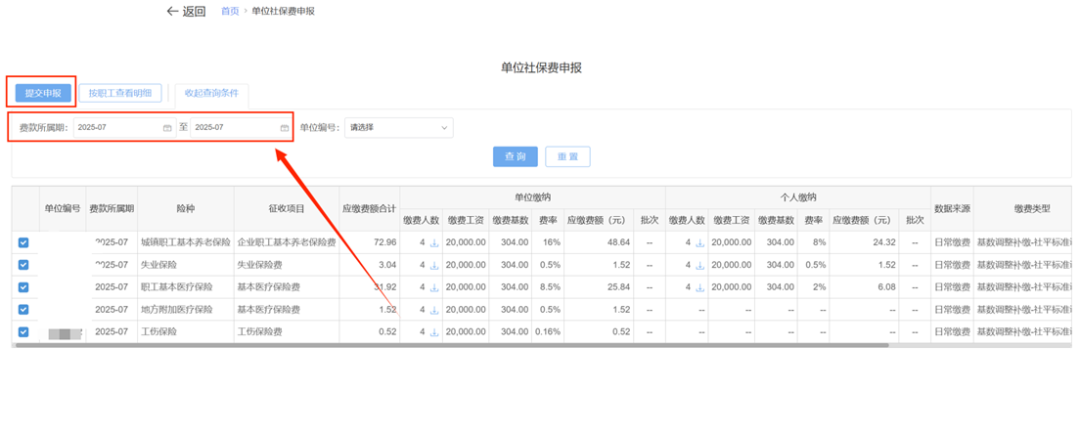Click the back arrow 返回
Screen dimensions: 1080x433
click(185, 12)
